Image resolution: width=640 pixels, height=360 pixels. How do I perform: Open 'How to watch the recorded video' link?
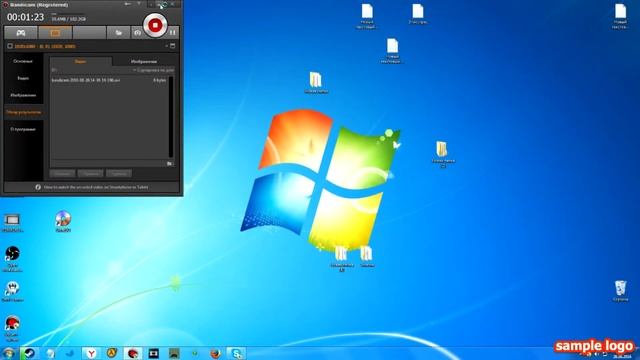[x=96, y=187]
